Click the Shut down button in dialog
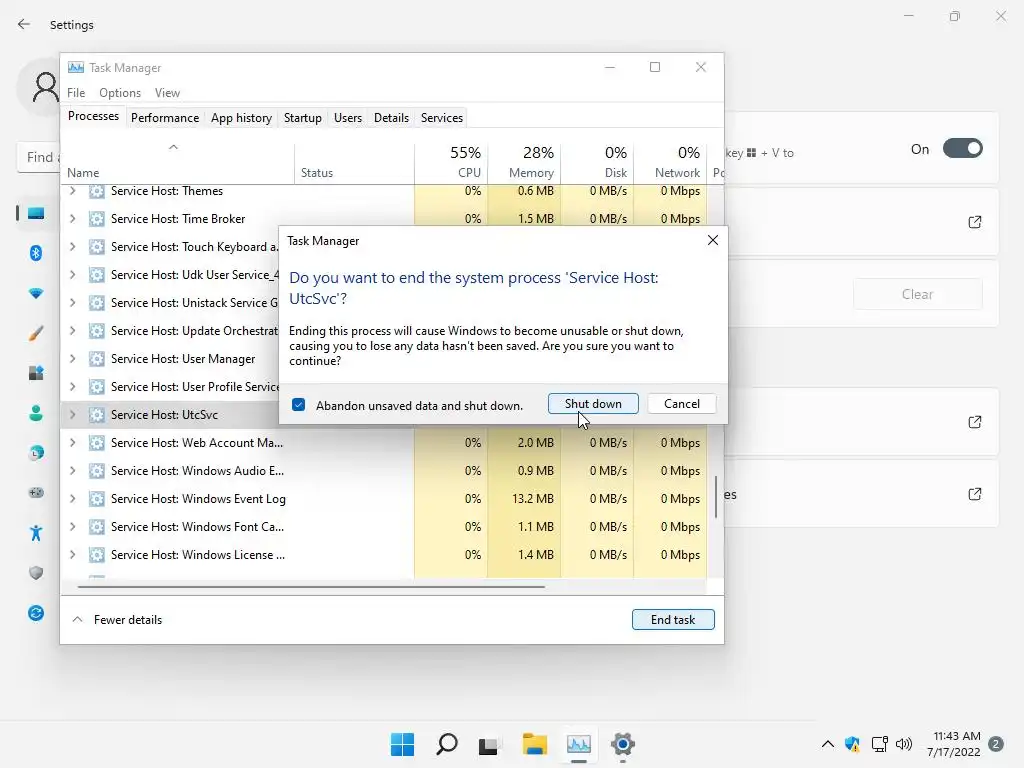Screen dimensions: 1024x768 (593, 404)
